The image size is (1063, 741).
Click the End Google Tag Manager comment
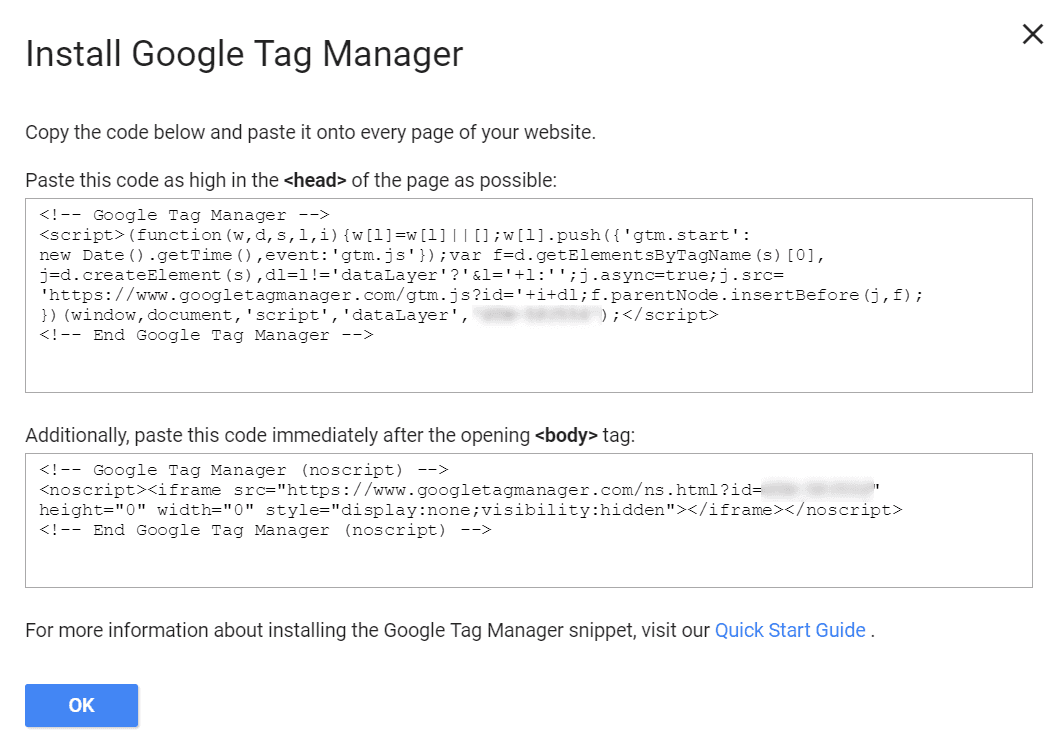tap(200, 334)
